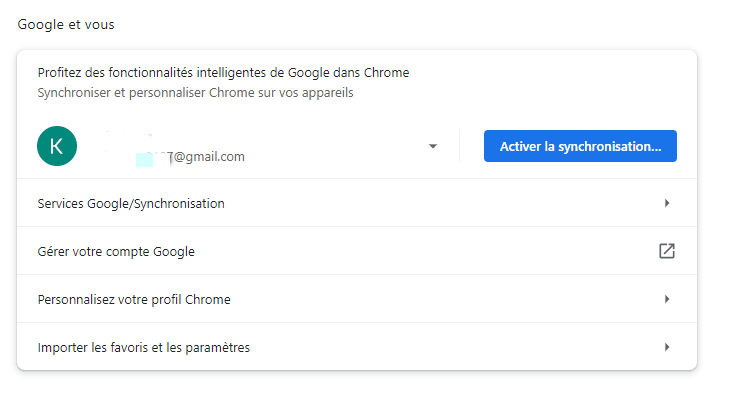Click the arrow beside Importer les favoris
Image resolution: width=745 pixels, height=401 pixels.
point(667,347)
